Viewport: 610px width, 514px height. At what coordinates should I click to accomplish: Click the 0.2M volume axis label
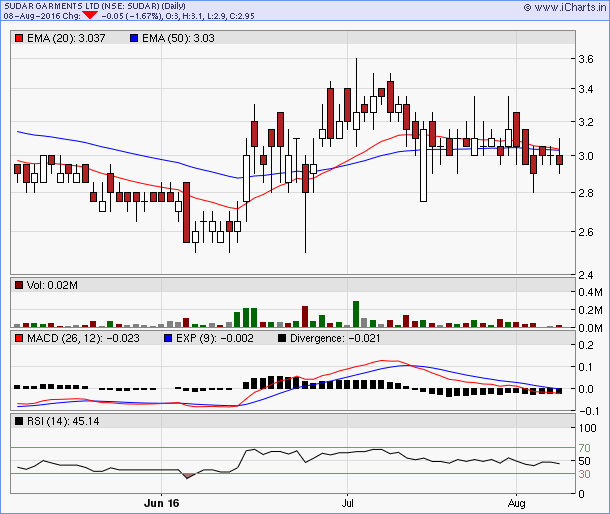(x=590, y=310)
